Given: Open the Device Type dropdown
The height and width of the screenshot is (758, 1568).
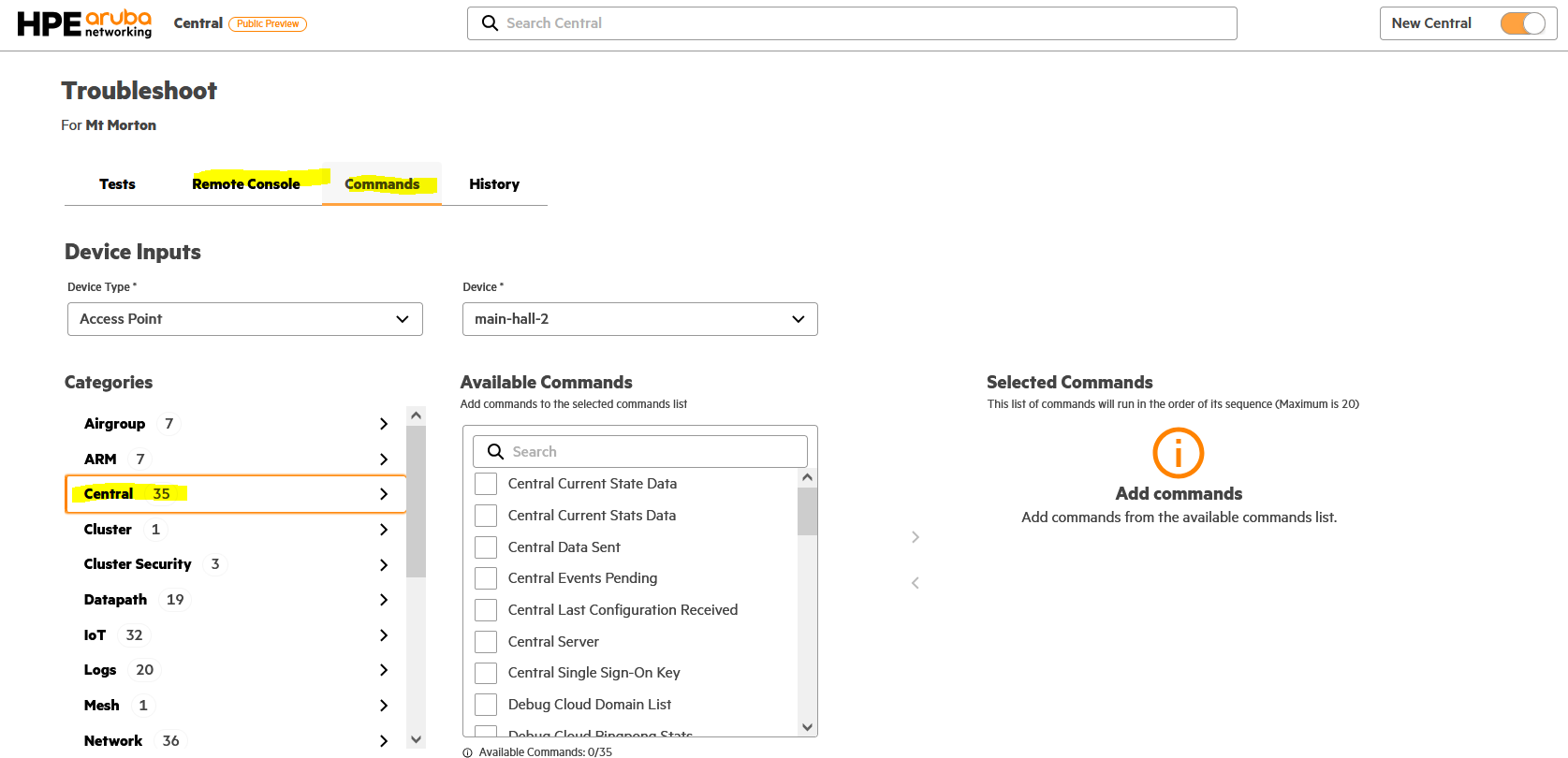Looking at the screenshot, I should tap(245, 319).
